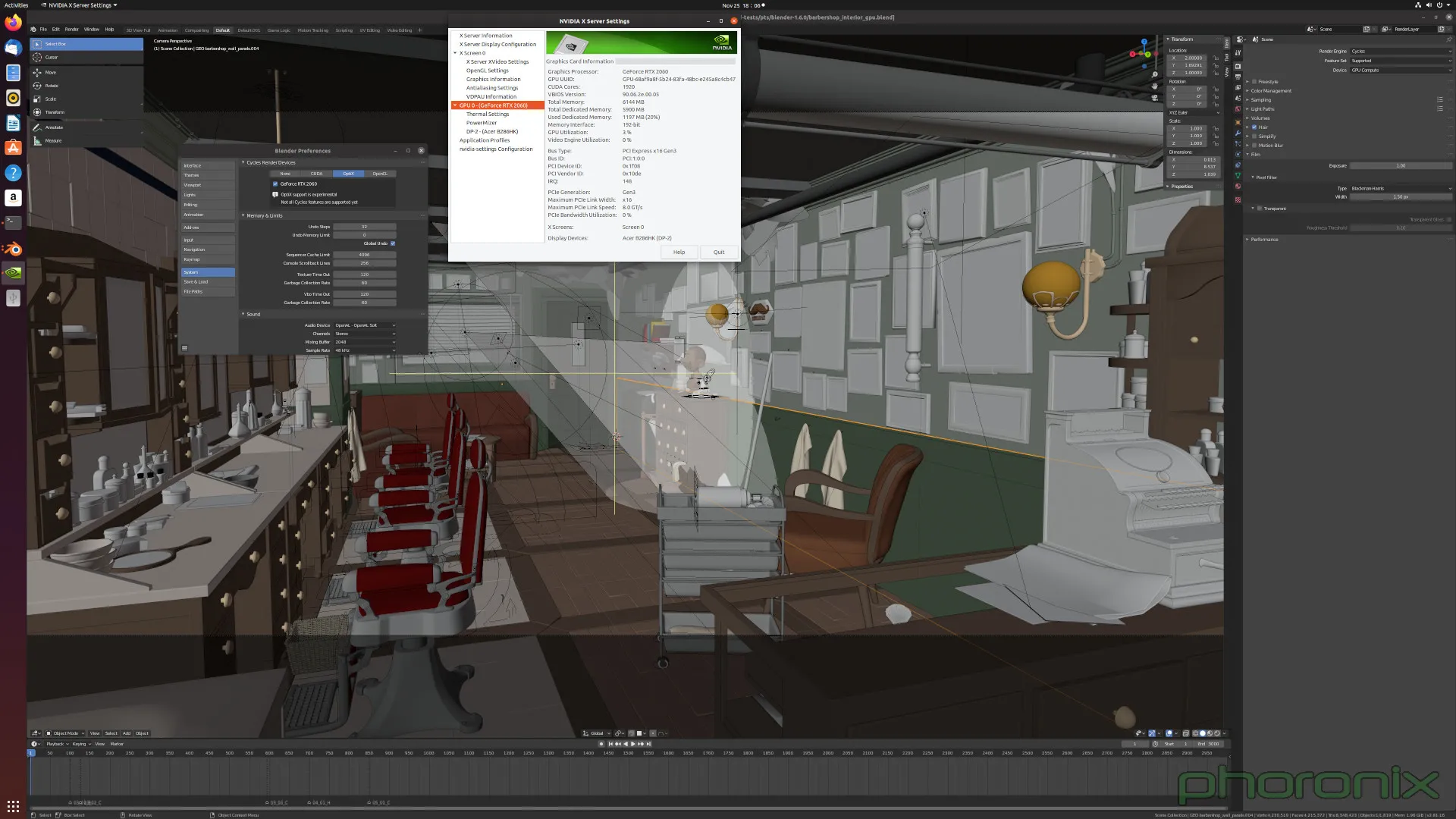Disable the Global Undo checkbox
The width and height of the screenshot is (1456, 819).
(x=393, y=243)
